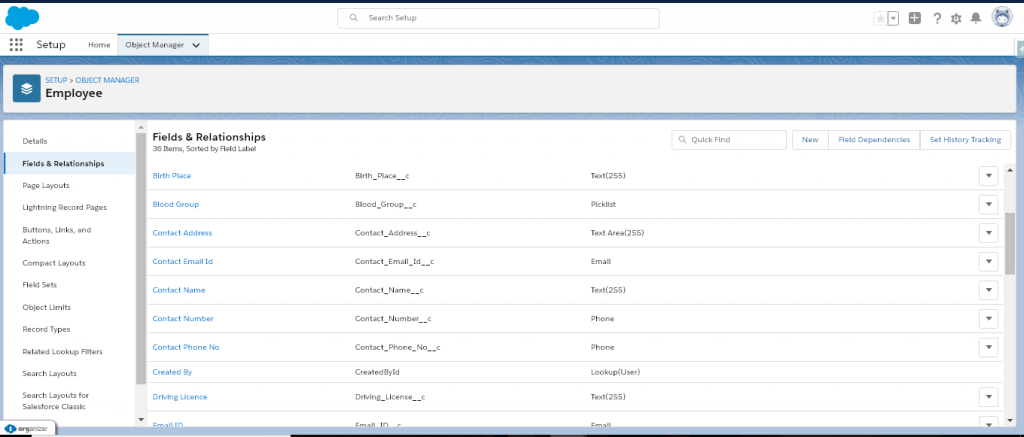The height and width of the screenshot is (437, 1024).
Task: Select Fields & Relationships in sidebar
Action: [70, 163]
